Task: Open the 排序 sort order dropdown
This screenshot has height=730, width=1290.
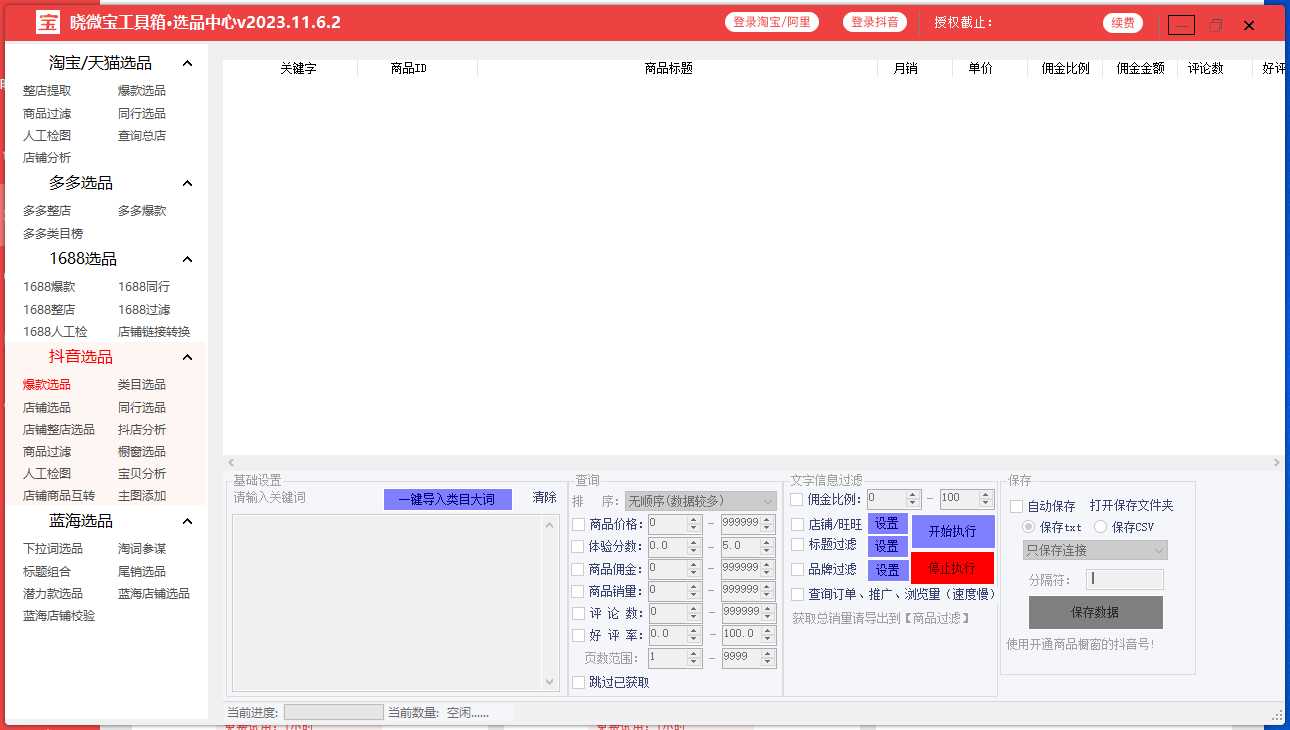Action: [x=701, y=501]
